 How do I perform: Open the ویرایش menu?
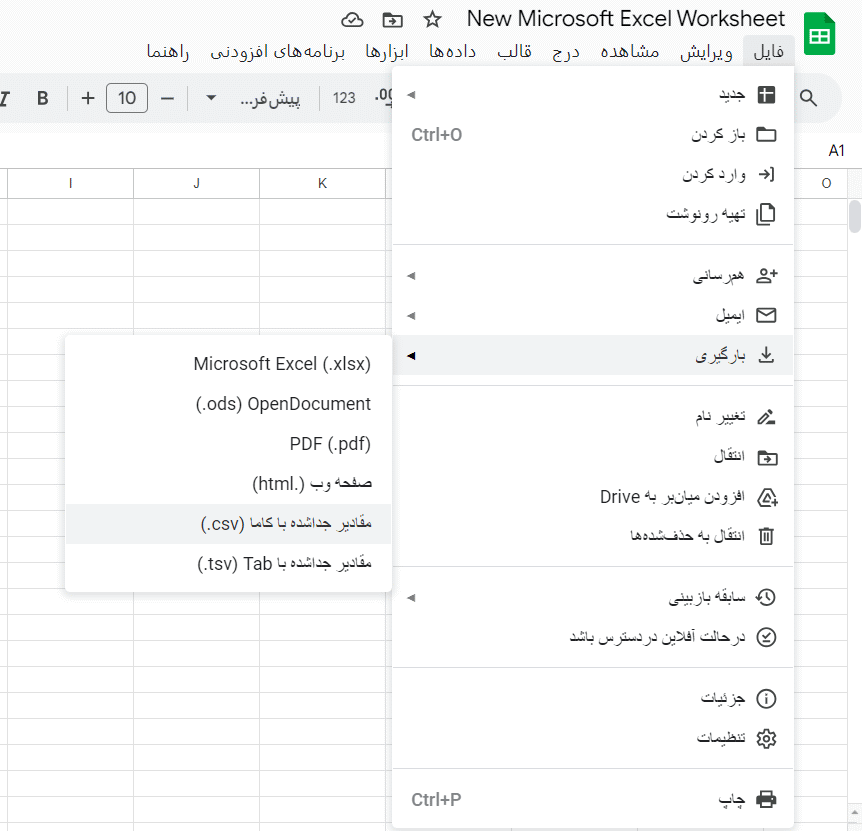(706, 52)
